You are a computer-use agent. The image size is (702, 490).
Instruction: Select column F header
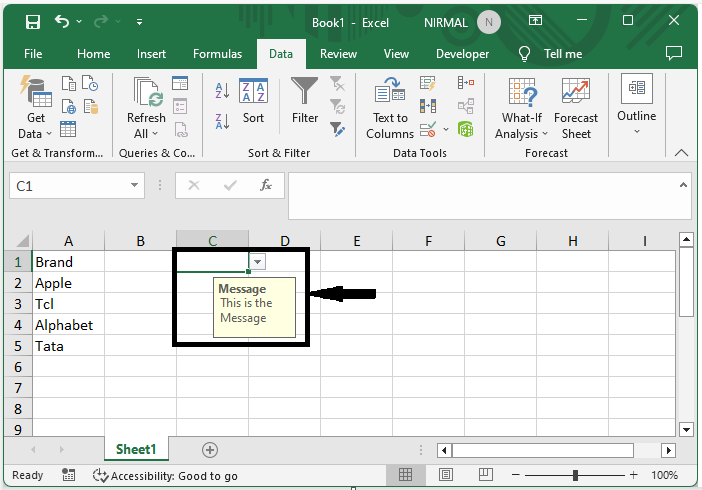428,241
